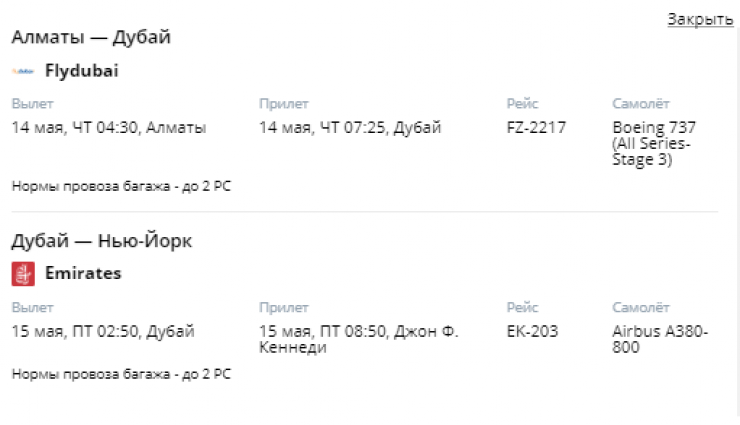Click the Airbus A380-800 aircraft text
740x425 pixels.
(660, 339)
